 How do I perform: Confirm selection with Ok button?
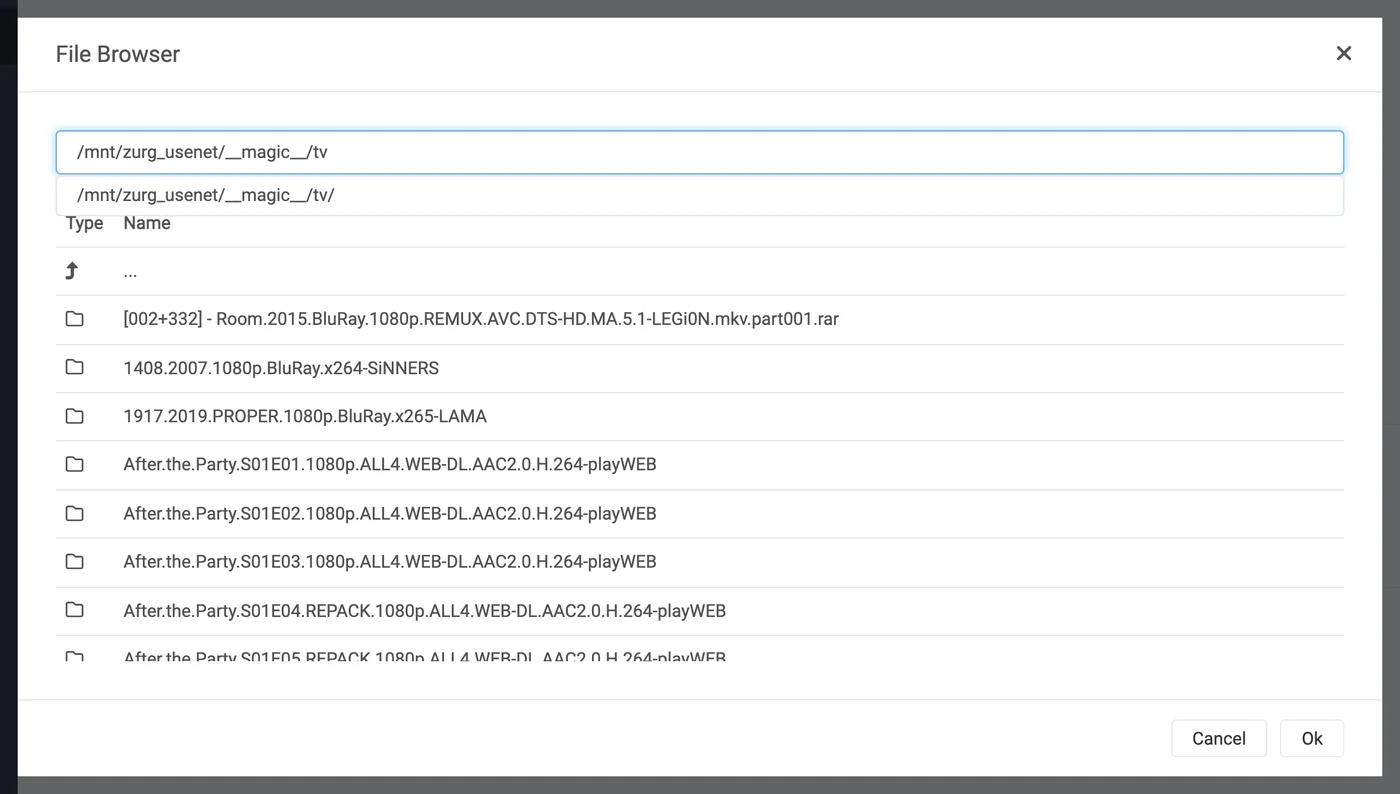click(x=1312, y=738)
